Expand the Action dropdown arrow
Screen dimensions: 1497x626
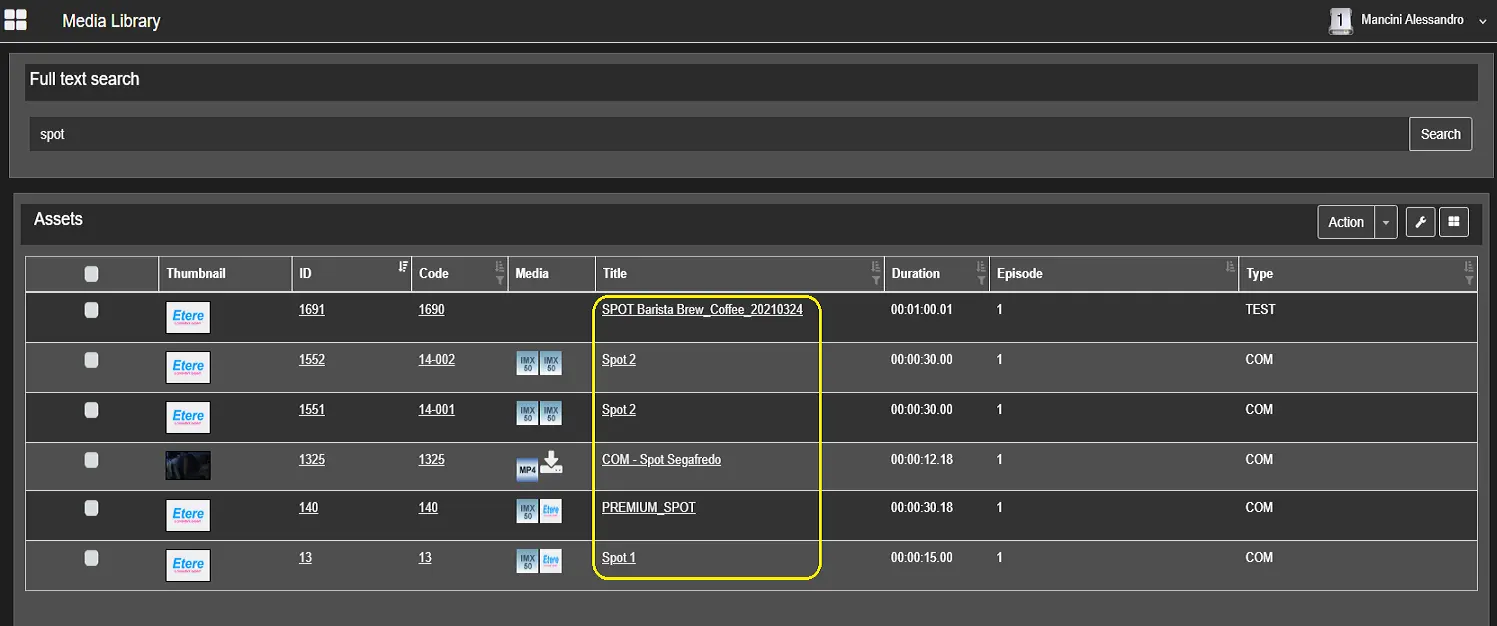click(1386, 222)
